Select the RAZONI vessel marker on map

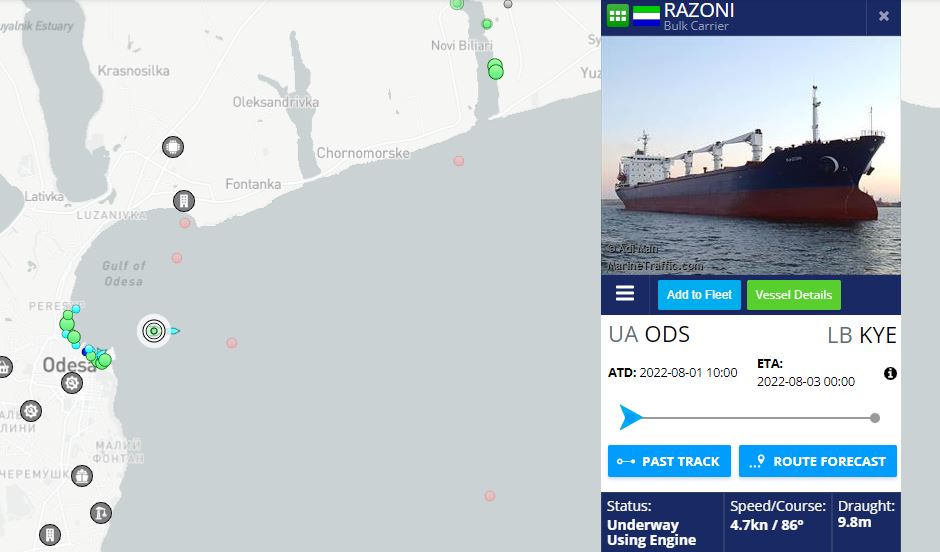click(x=155, y=330)
